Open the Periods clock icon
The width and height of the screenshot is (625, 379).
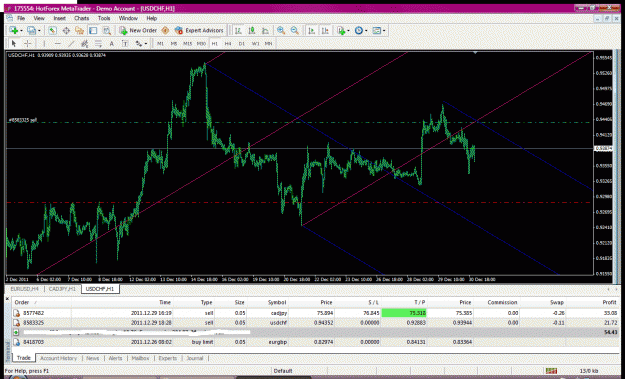click(358, 30)
